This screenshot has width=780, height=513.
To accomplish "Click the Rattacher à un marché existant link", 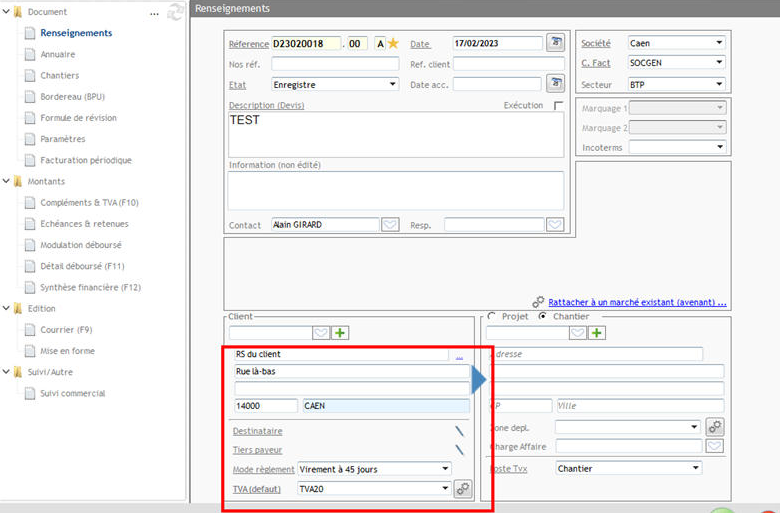I will 636,302.
